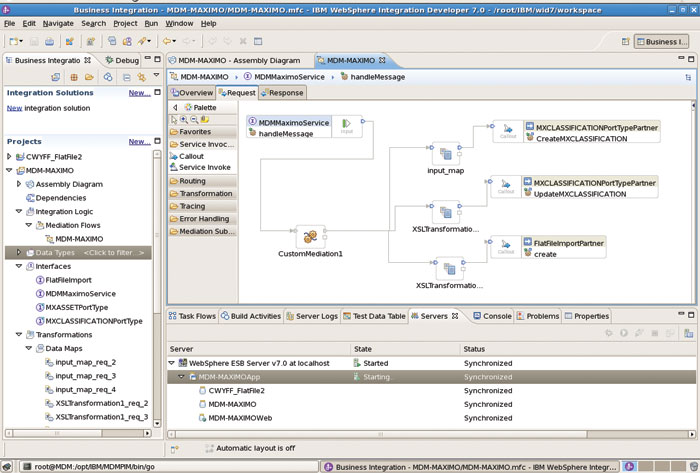This screenshot has height=473, width=700.
Task: Collapse the Integration Logic node
Action: point(19,212)
